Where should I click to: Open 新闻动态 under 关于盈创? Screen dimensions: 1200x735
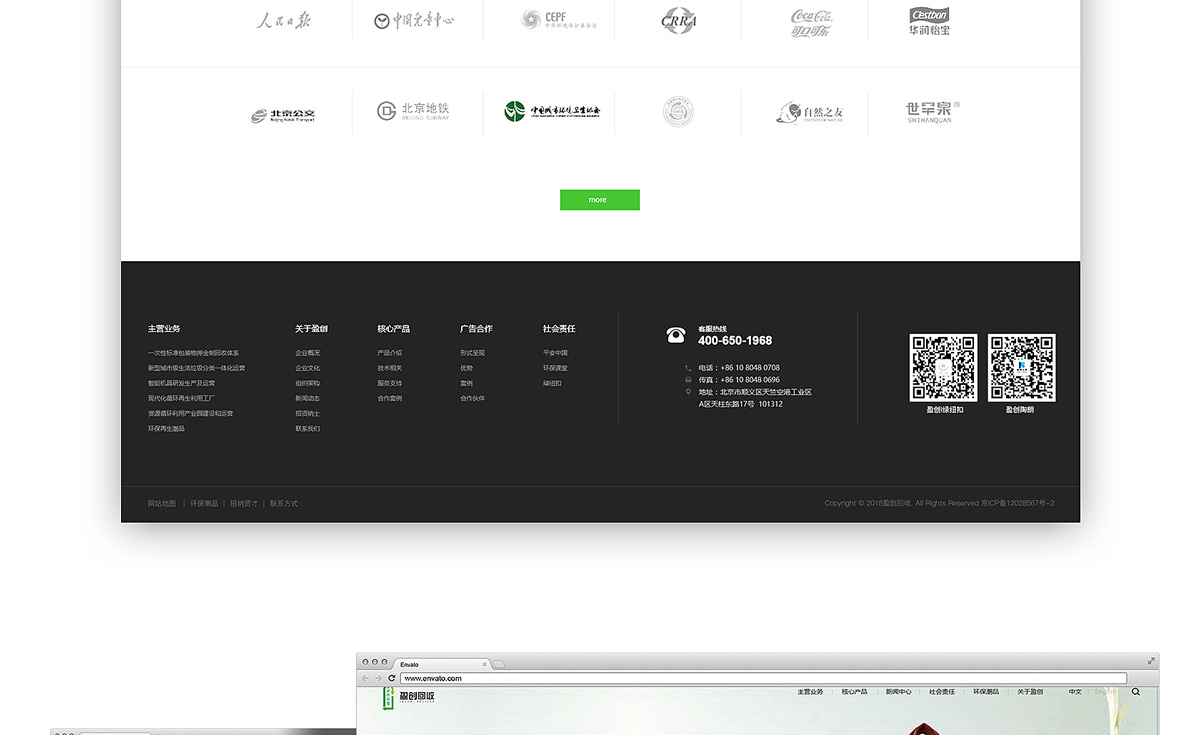[308, 398]
